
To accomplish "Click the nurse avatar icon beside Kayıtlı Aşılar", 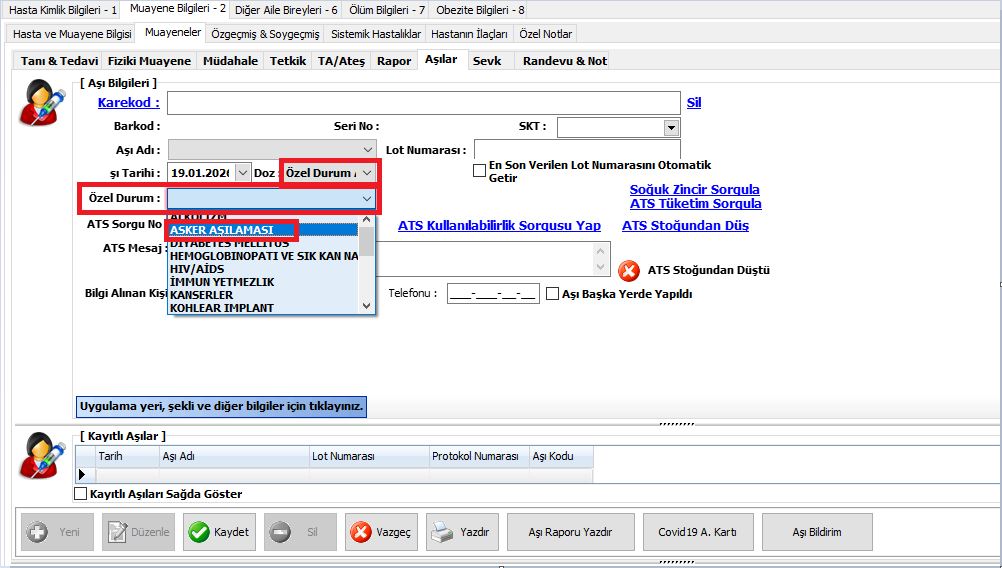I will click(x=42, y=456).
